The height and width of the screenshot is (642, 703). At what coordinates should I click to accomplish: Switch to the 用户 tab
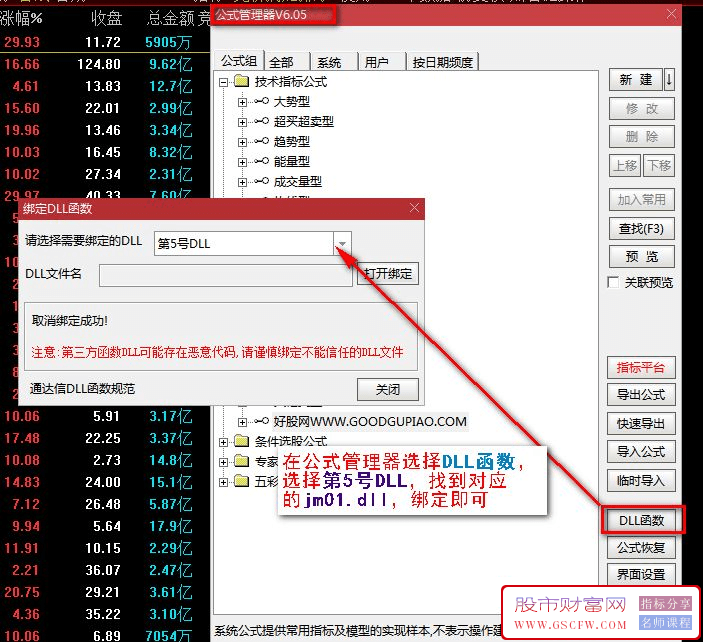(x=377, y=62)
